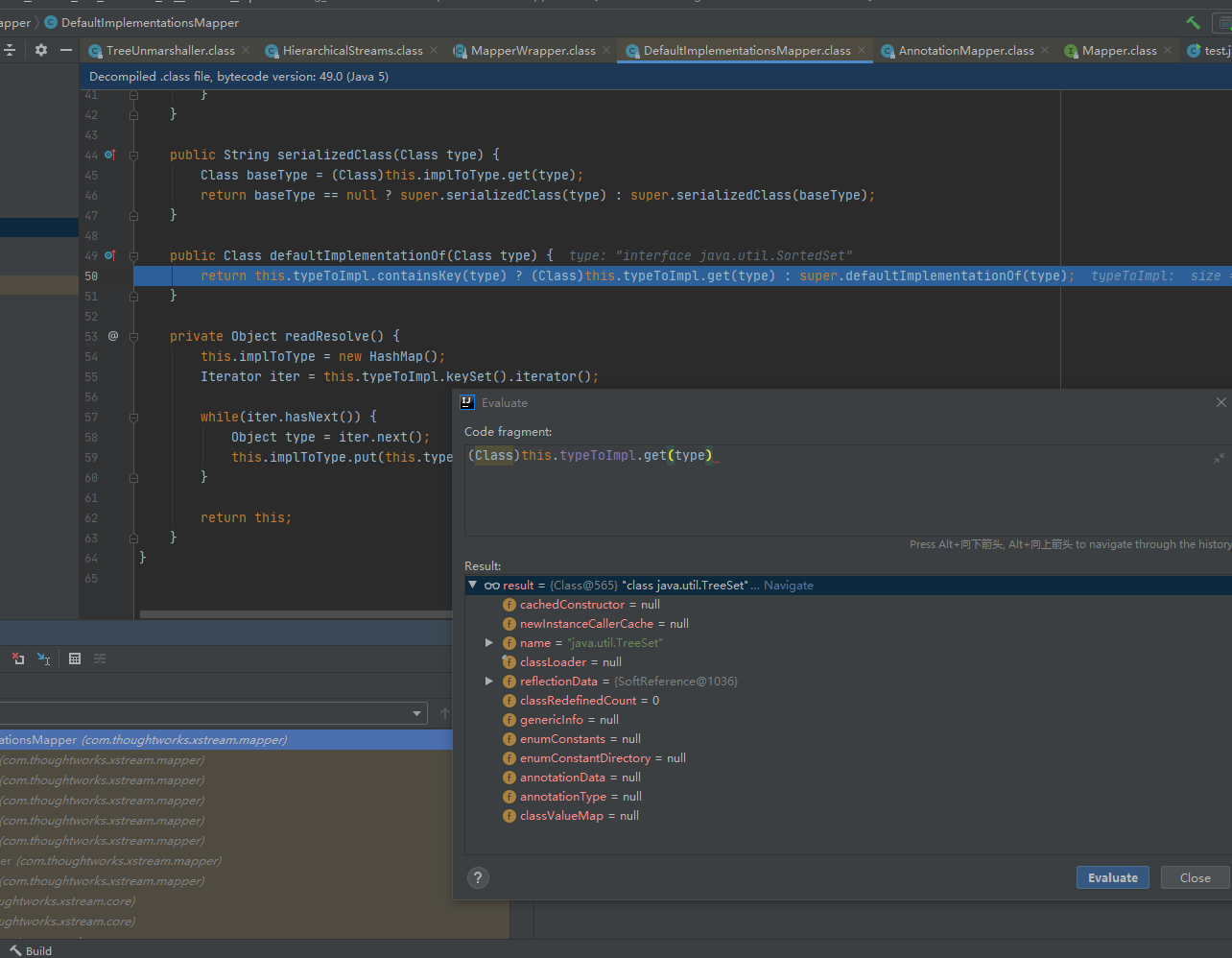The height and width of the screenshot is (958, 1232).
Task: Open the thread selection dropdown
Action: point(417,713)
